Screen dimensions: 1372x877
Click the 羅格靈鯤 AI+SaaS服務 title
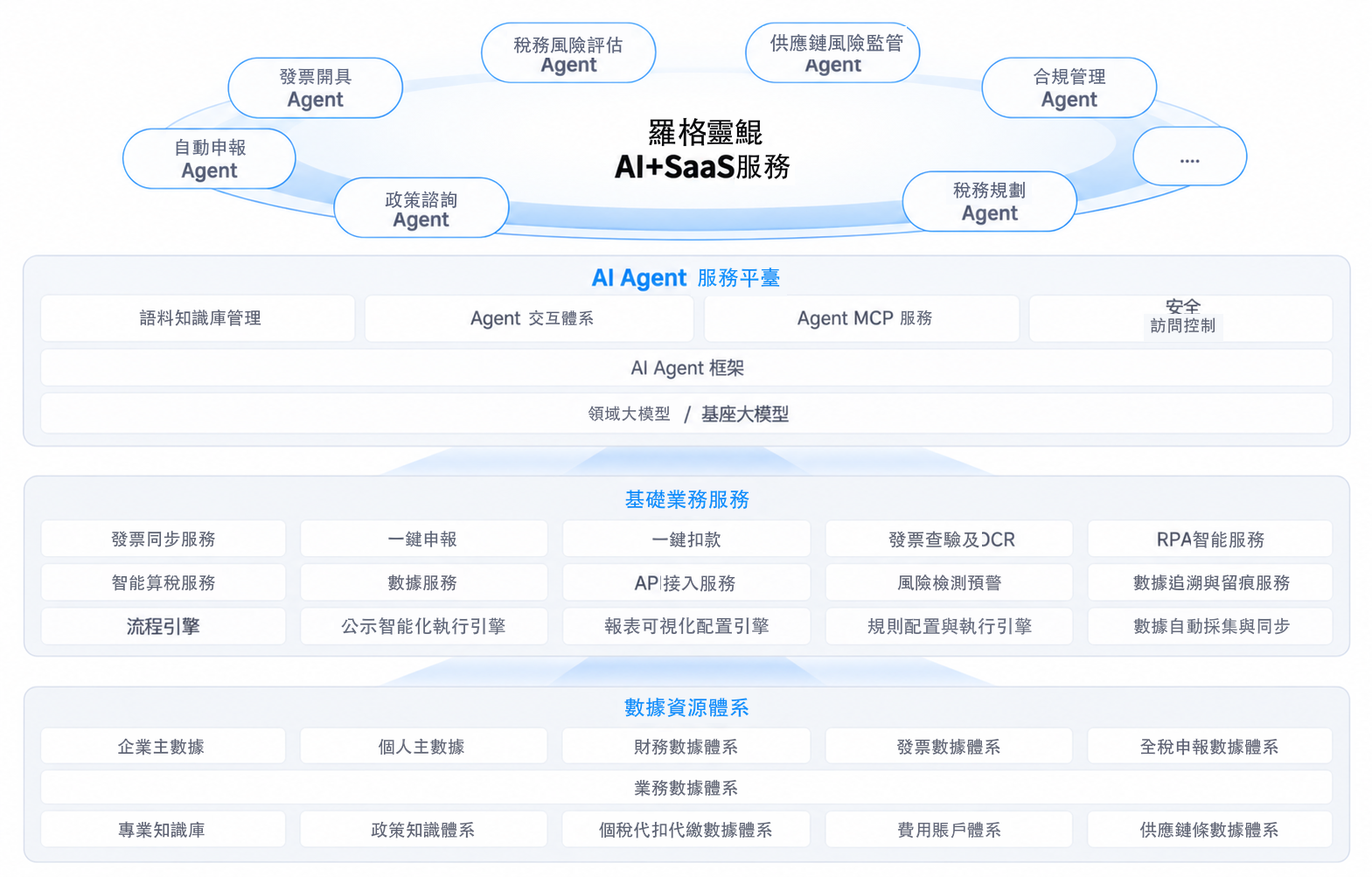tap(703, 149)
